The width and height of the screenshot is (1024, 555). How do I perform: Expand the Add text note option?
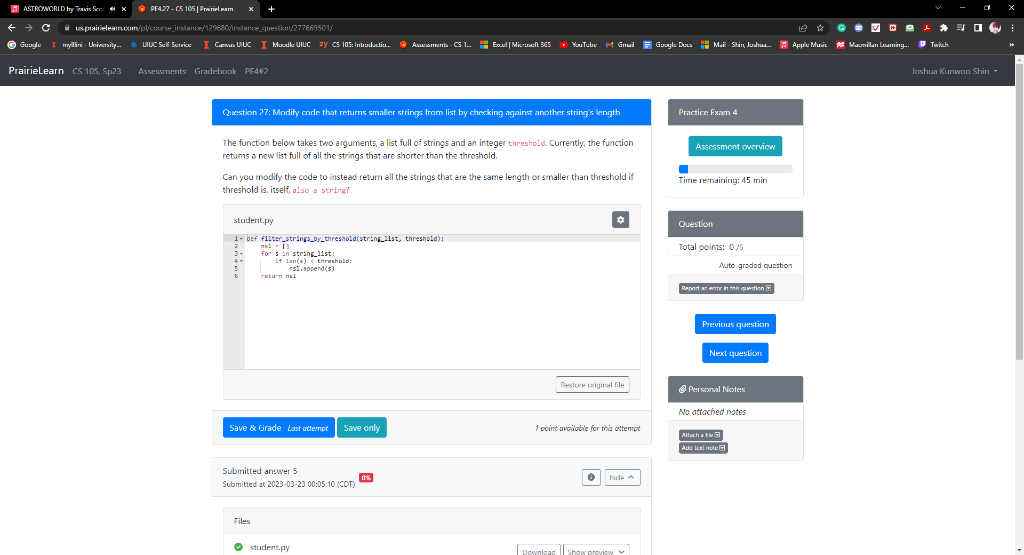(x=703, y=448)
